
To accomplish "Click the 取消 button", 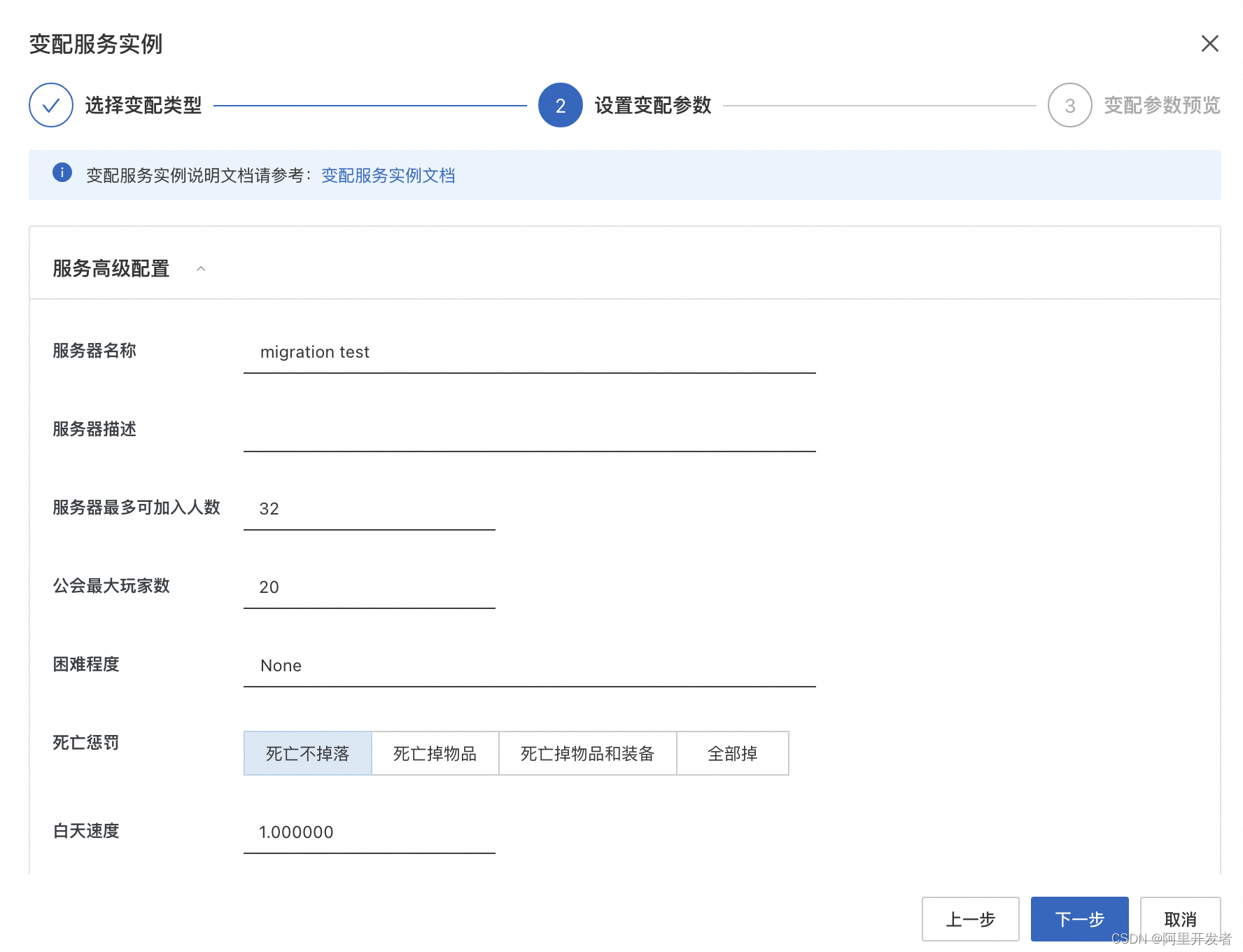I will tap(1181, 919).
